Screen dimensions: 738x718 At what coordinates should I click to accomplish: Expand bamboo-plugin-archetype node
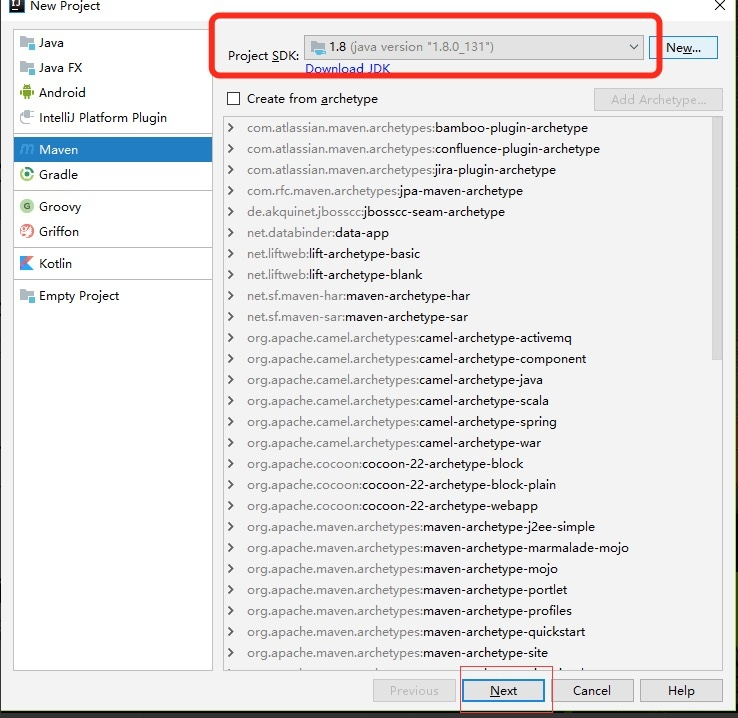[231, 128]
